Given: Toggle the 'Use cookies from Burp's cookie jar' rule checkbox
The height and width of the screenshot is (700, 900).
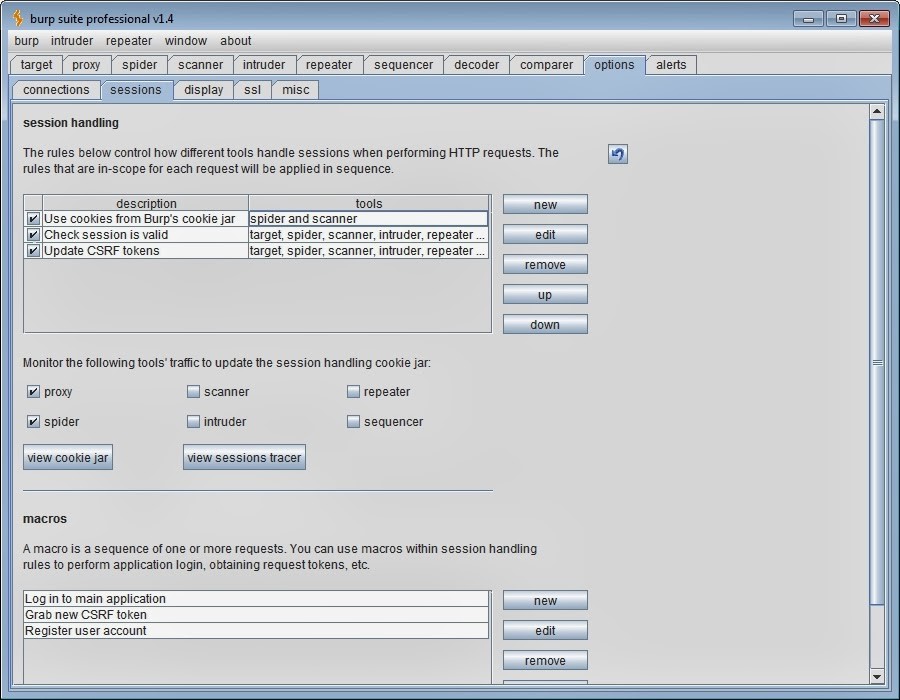Looking at the screenshot, I should coord(33,219).
